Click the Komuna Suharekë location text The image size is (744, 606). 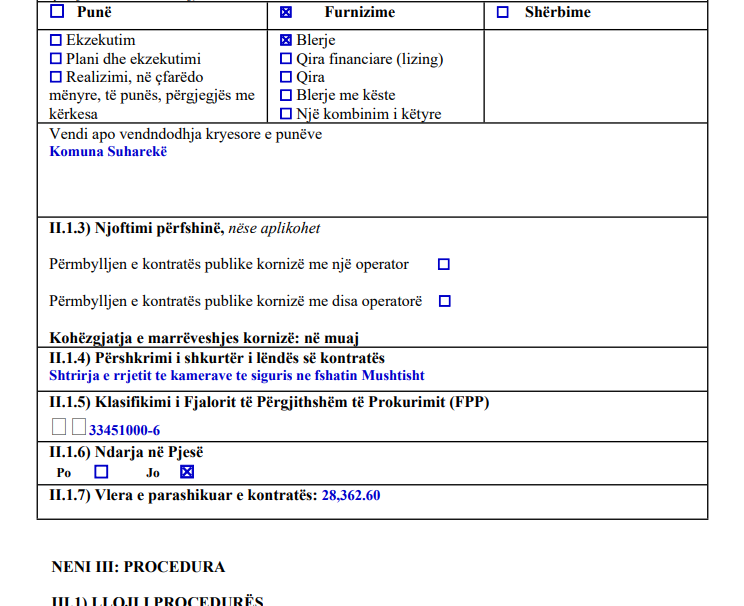[x=108, y=151]
